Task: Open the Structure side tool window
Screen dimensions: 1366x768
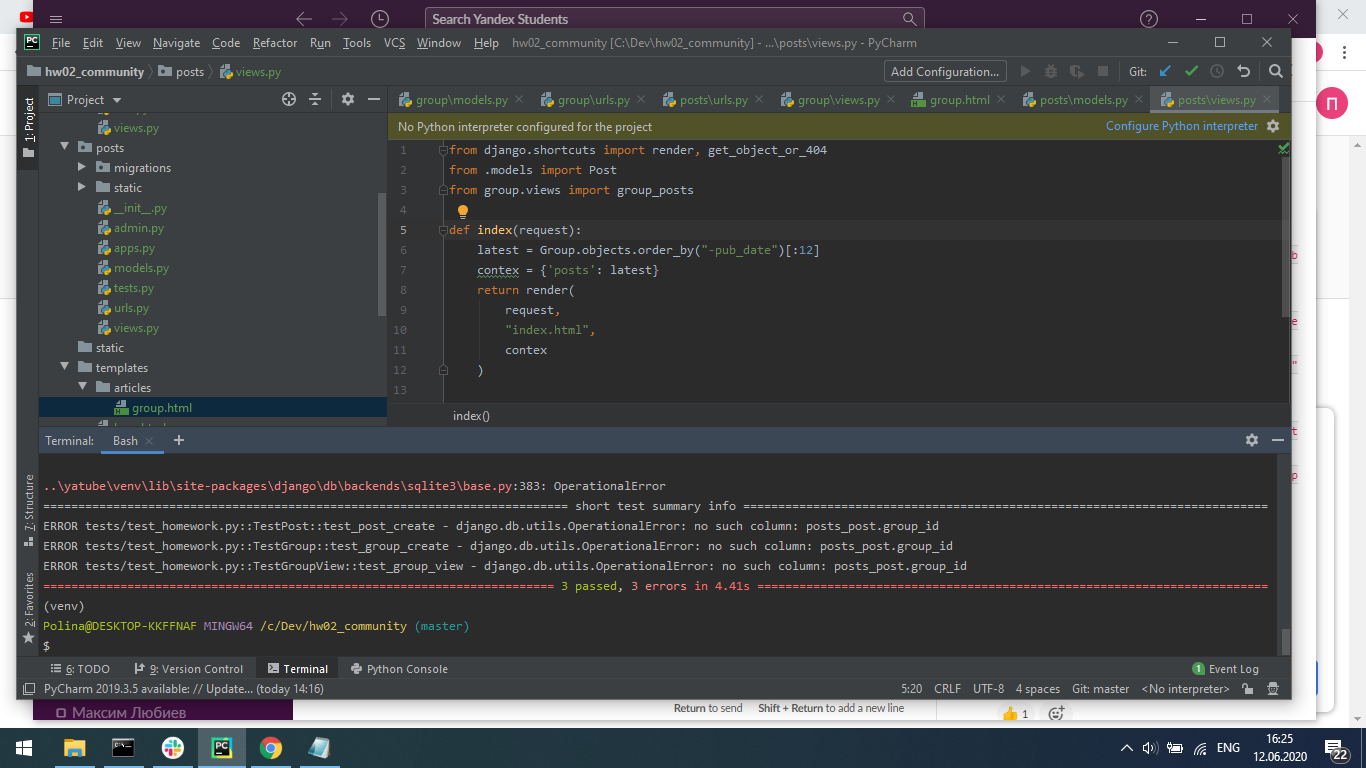Action: point(28,511)
